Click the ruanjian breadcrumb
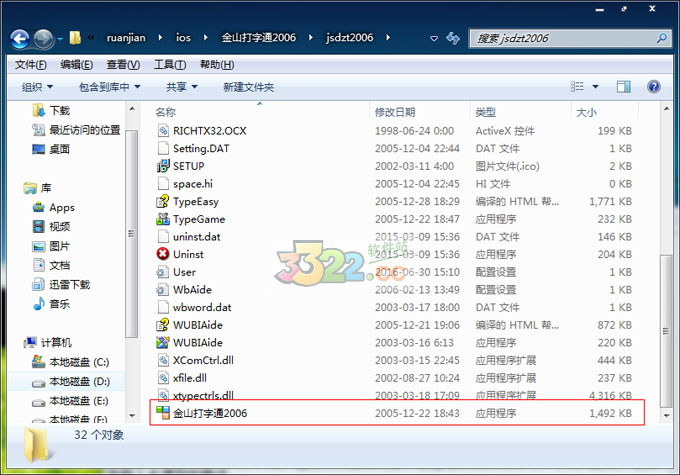The height and width of the screenshot is (475, 680). (x=126, y=38)
